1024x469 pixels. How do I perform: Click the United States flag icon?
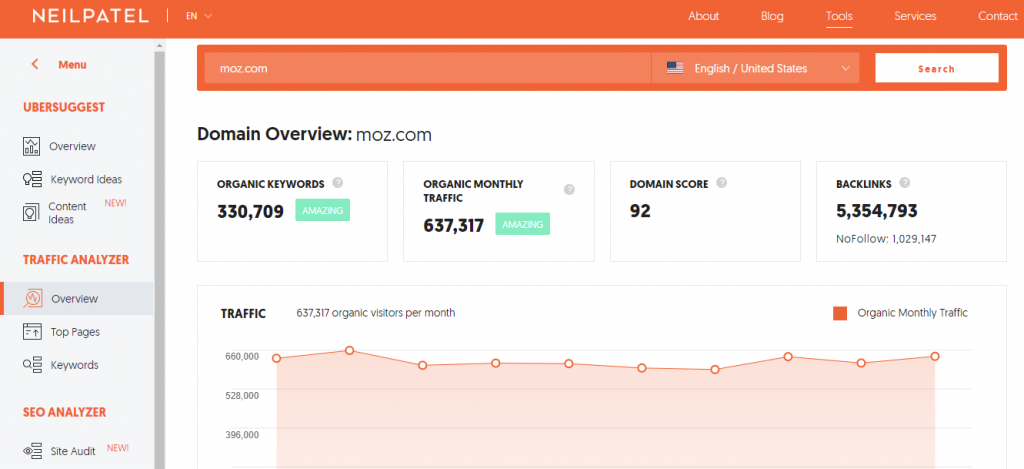pyautogui.click(x=675, y=68)
